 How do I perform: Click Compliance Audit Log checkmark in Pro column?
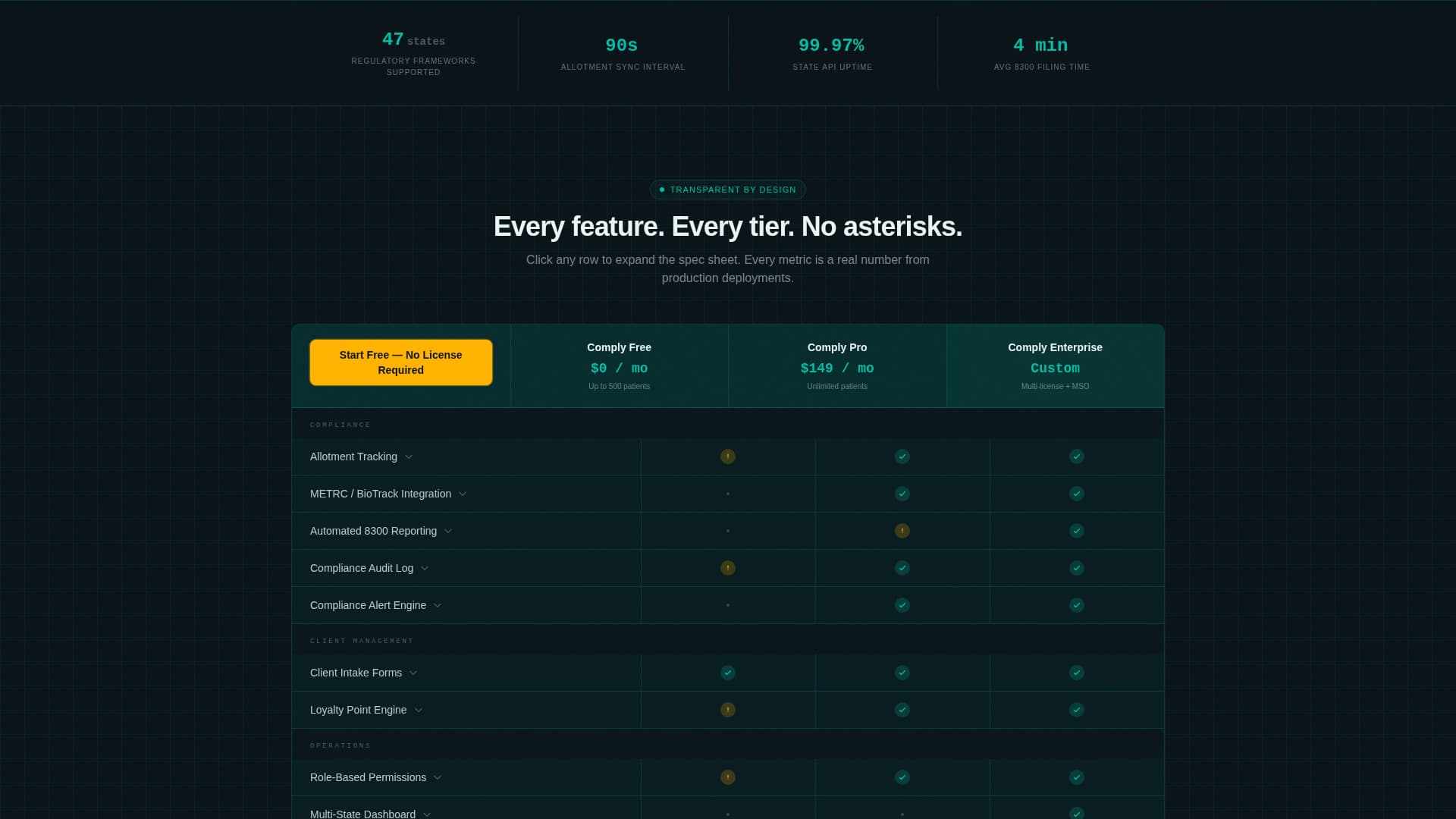coord(902,568)
